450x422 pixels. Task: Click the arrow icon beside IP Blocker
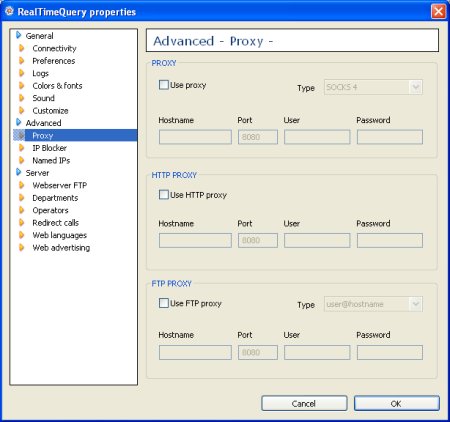point(22,148)
